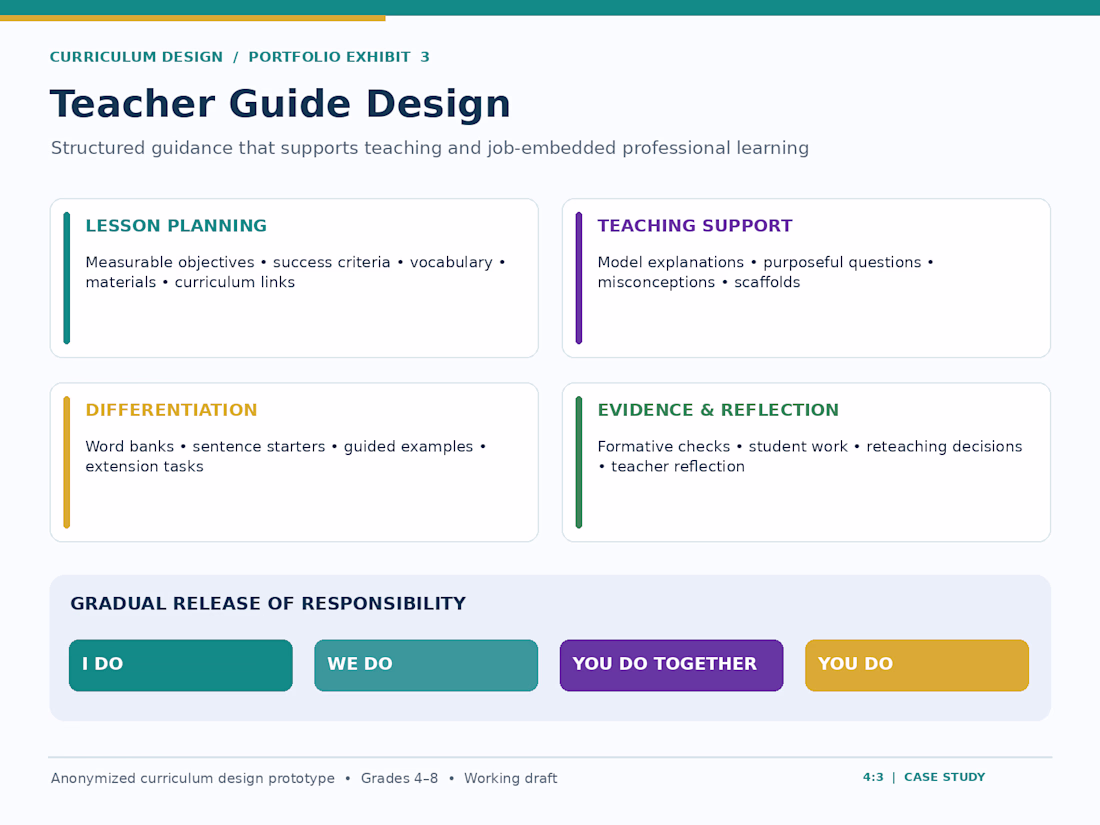Viewport: 1100px width, 825px height.
Task: Click the gold accent bar on Differentiation
Action: 67,462
